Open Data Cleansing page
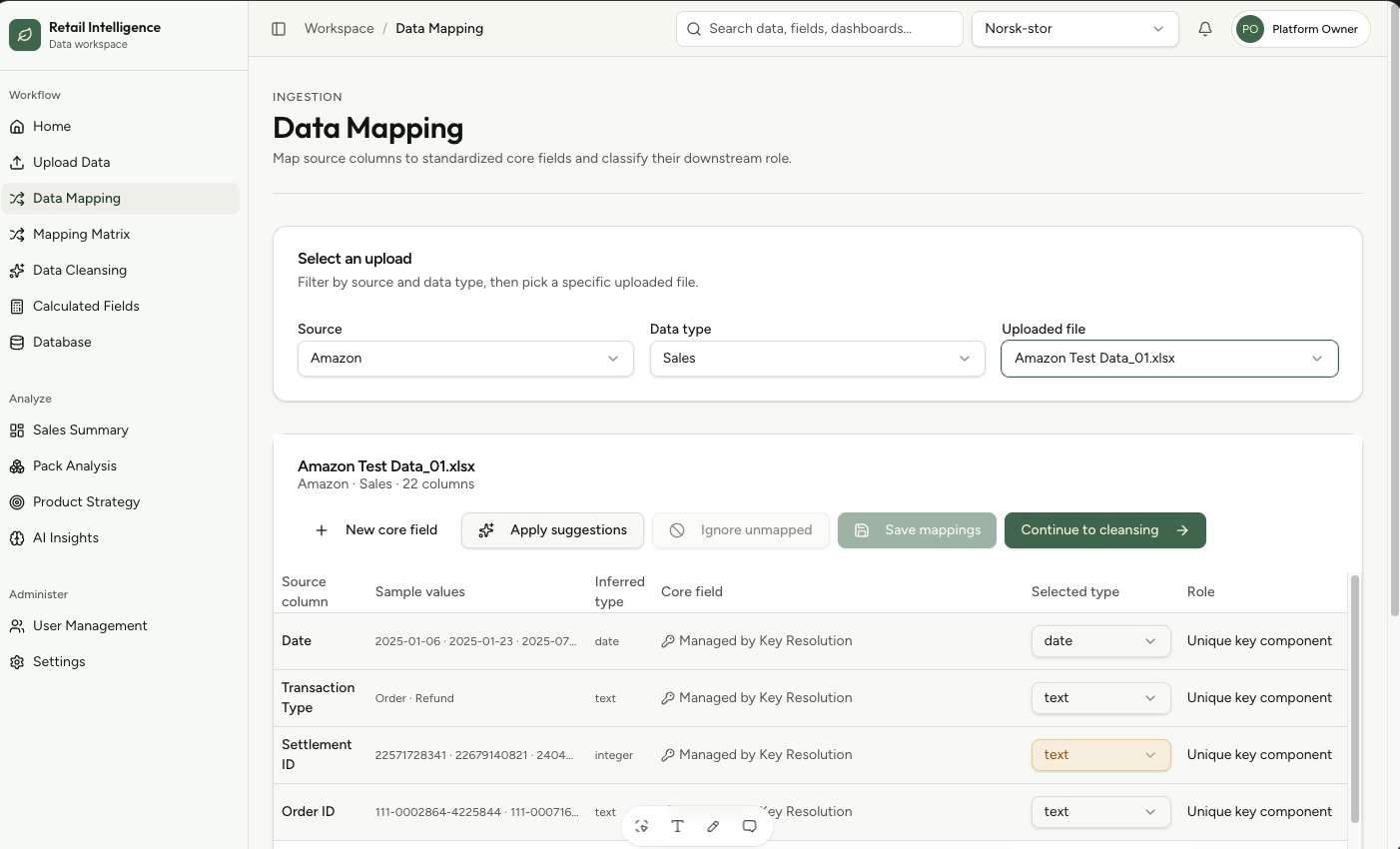 coord(121,271)
